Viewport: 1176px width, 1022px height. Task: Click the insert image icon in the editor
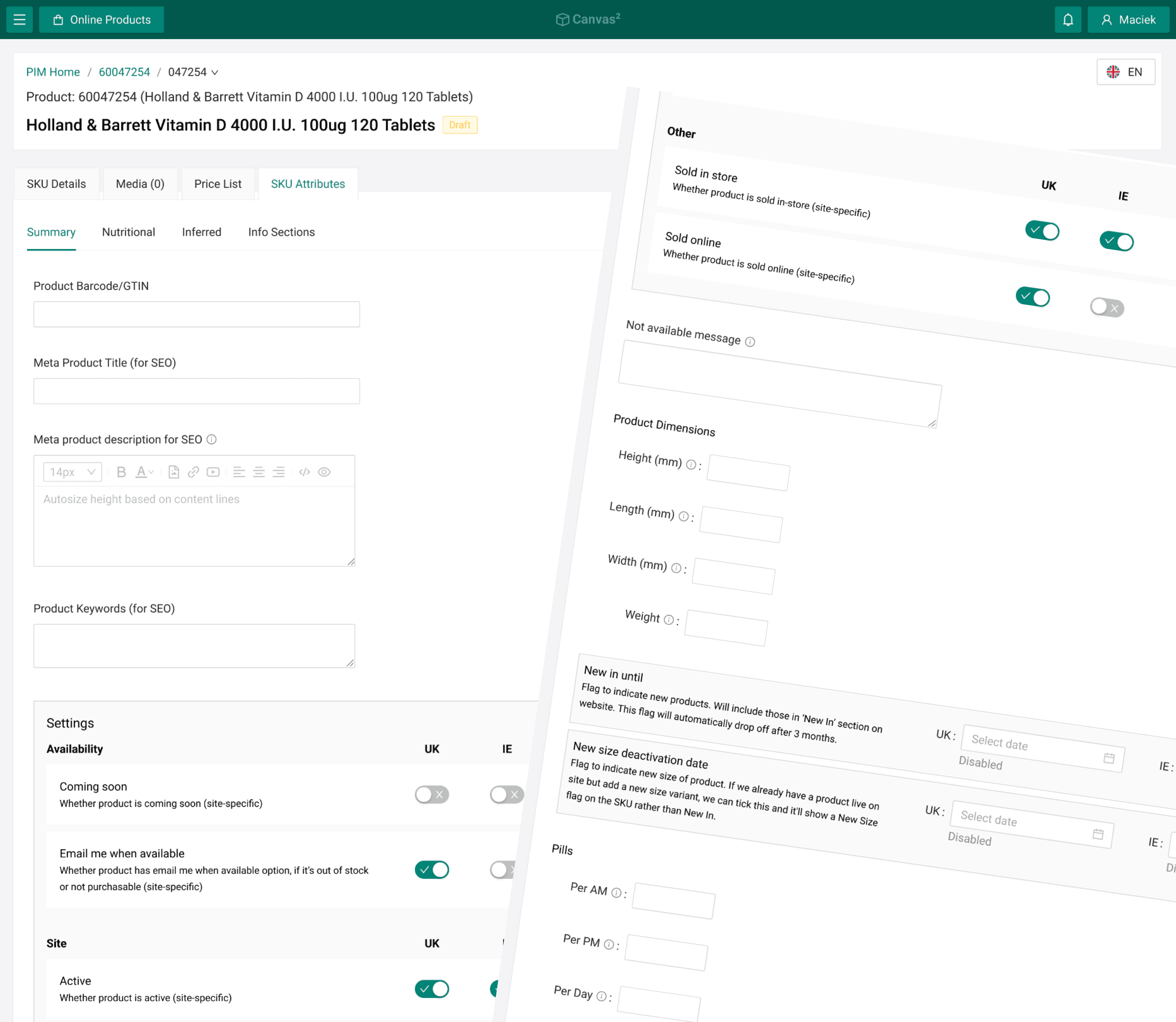click(174, 472)
